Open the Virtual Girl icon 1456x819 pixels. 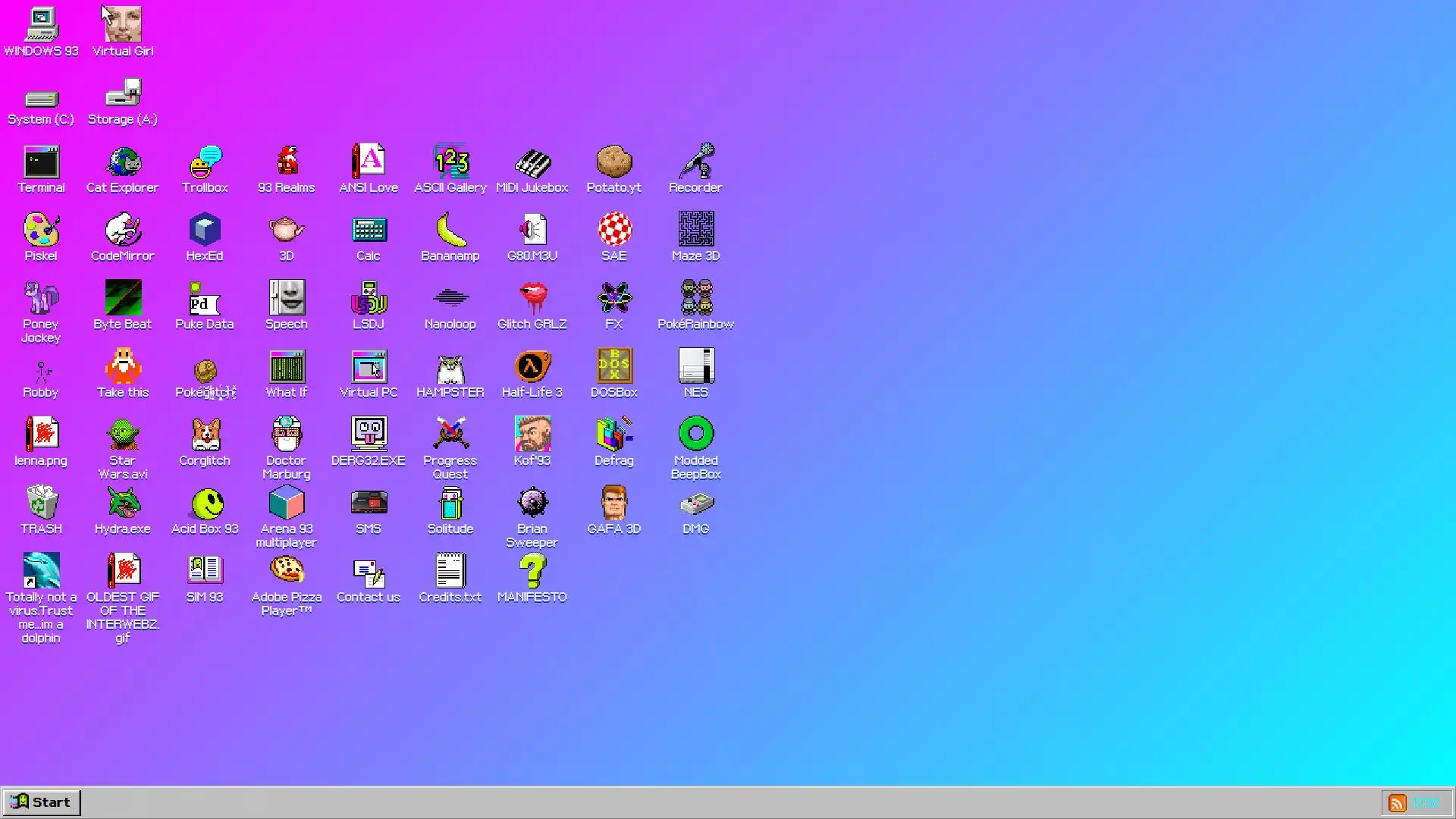[x=123, y=26]
